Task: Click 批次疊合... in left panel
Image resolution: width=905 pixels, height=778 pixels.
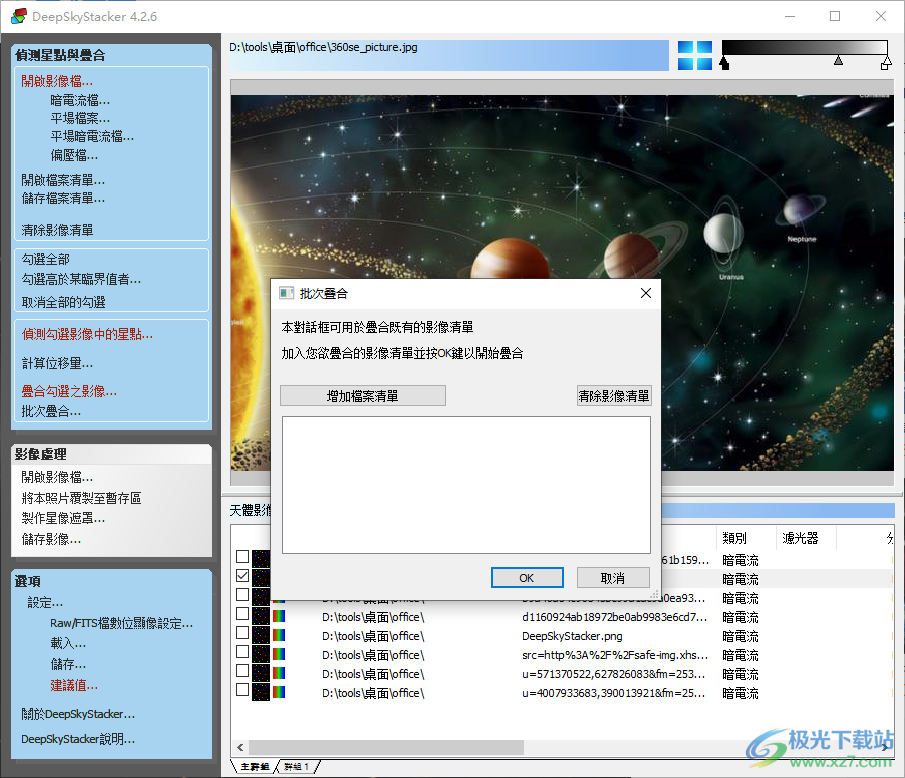Action: tap(51, 412)
